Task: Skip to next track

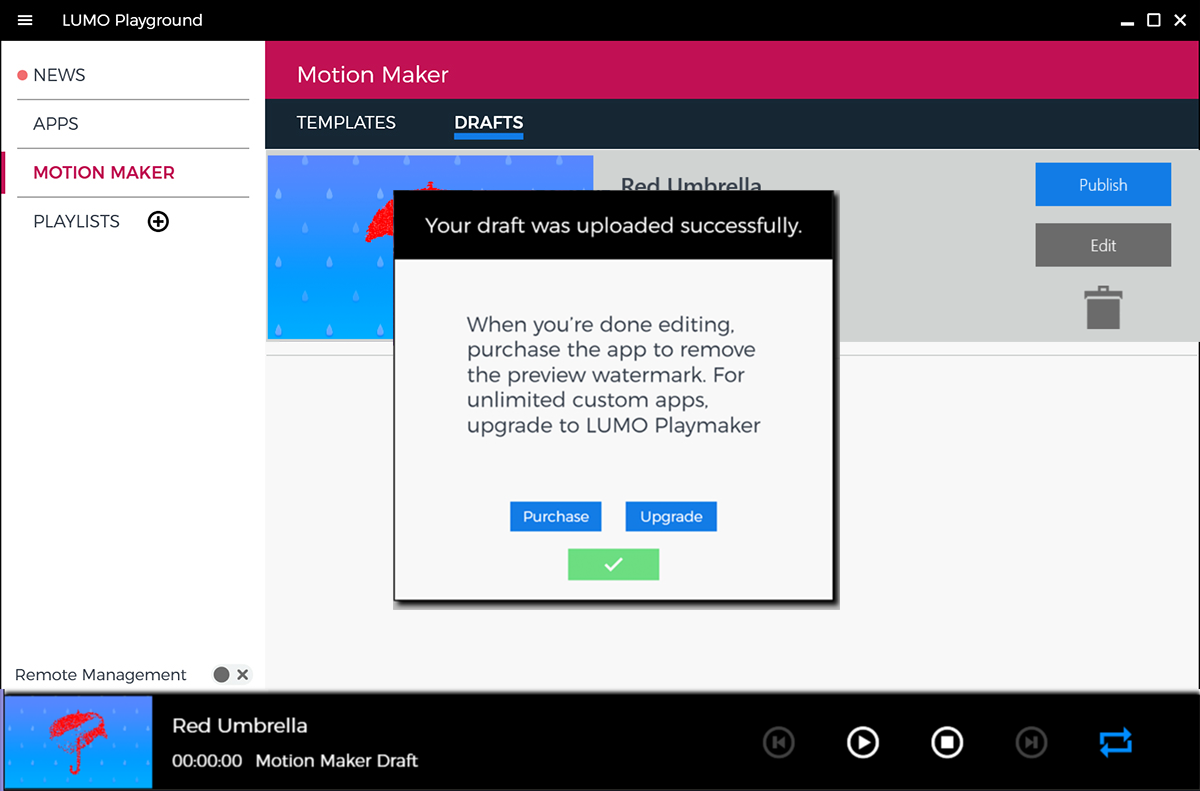Action: click(x=1032, y=742)
